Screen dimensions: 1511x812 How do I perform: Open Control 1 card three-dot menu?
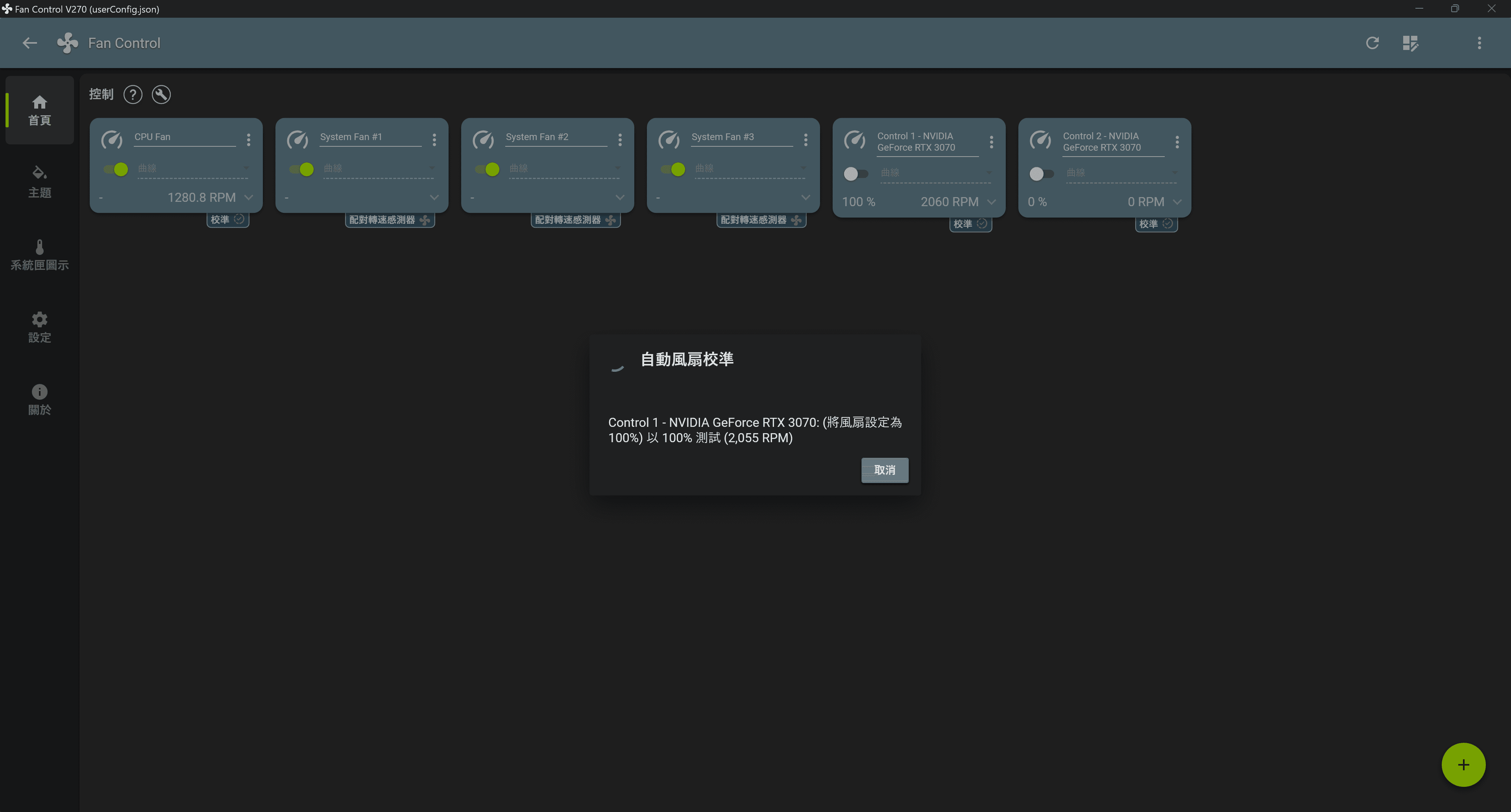[x=991, y=142]
